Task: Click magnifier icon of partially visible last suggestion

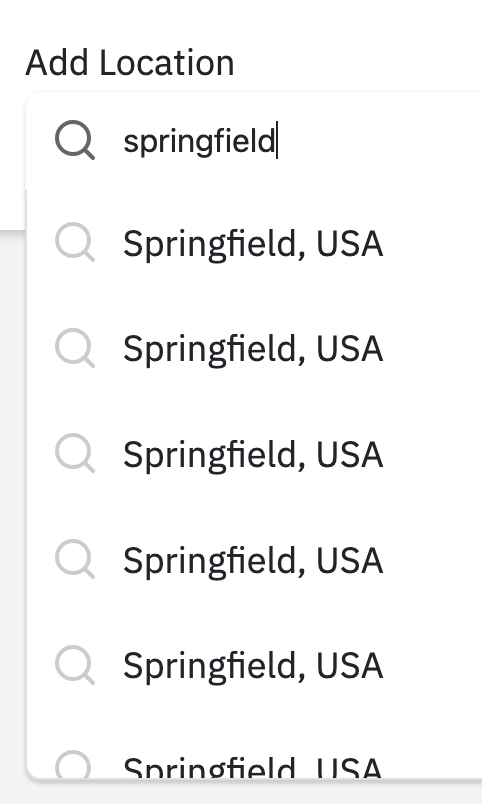Action: point(75,764)
